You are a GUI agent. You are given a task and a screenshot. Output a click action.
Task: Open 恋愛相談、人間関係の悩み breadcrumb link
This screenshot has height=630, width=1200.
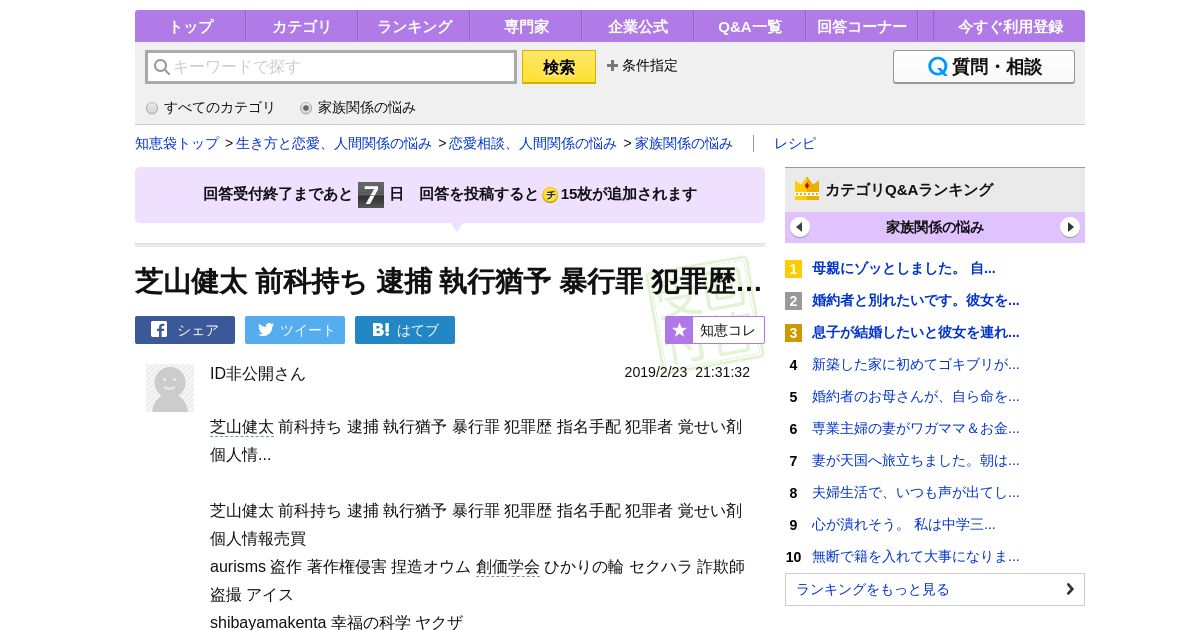tap(533, 143)
